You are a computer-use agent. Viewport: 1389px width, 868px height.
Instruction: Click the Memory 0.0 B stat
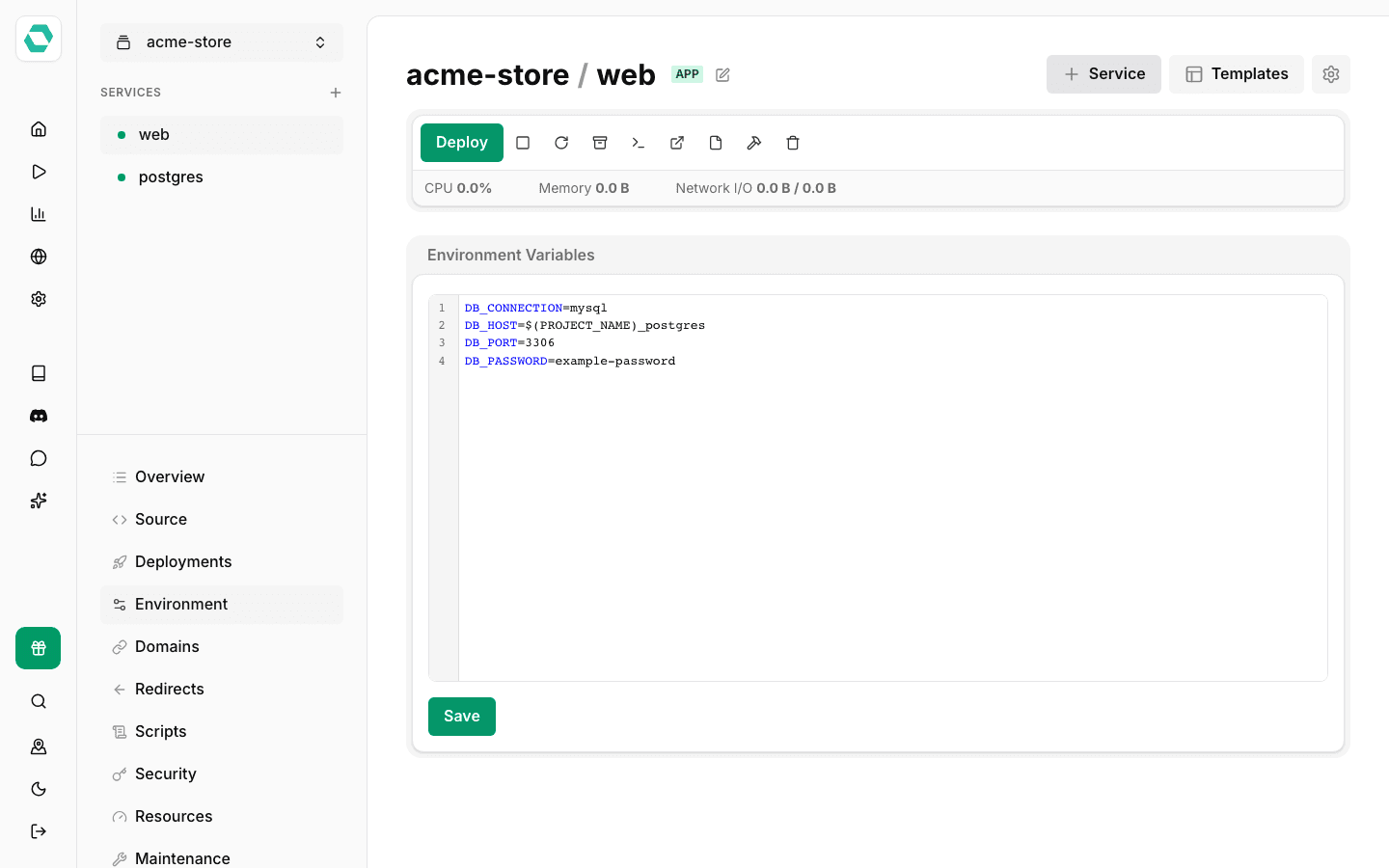584,189
